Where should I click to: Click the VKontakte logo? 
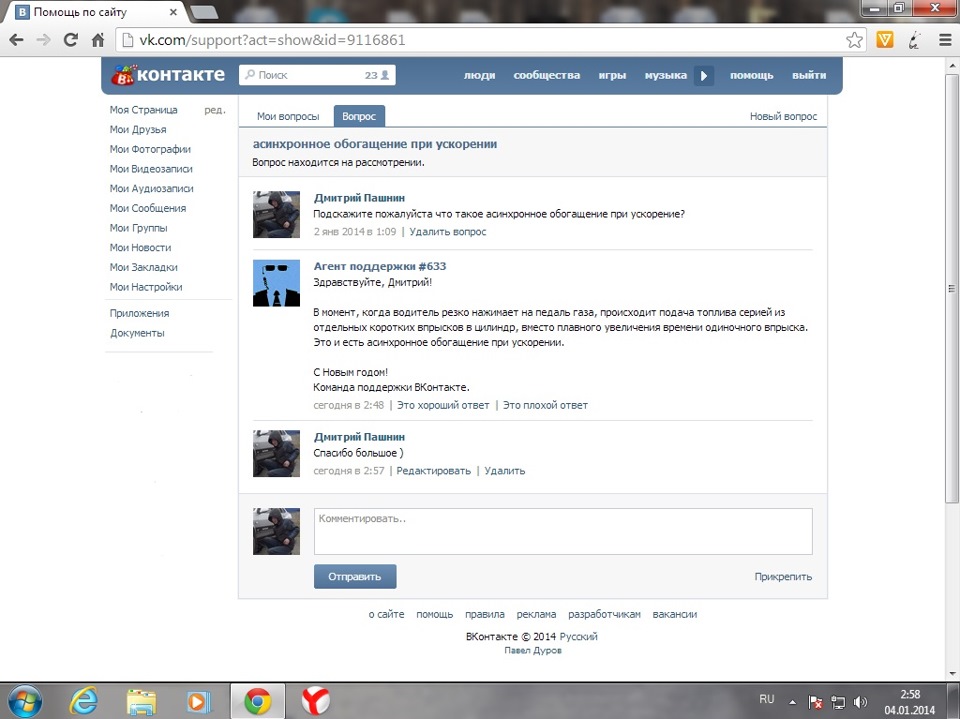point(168,75)
